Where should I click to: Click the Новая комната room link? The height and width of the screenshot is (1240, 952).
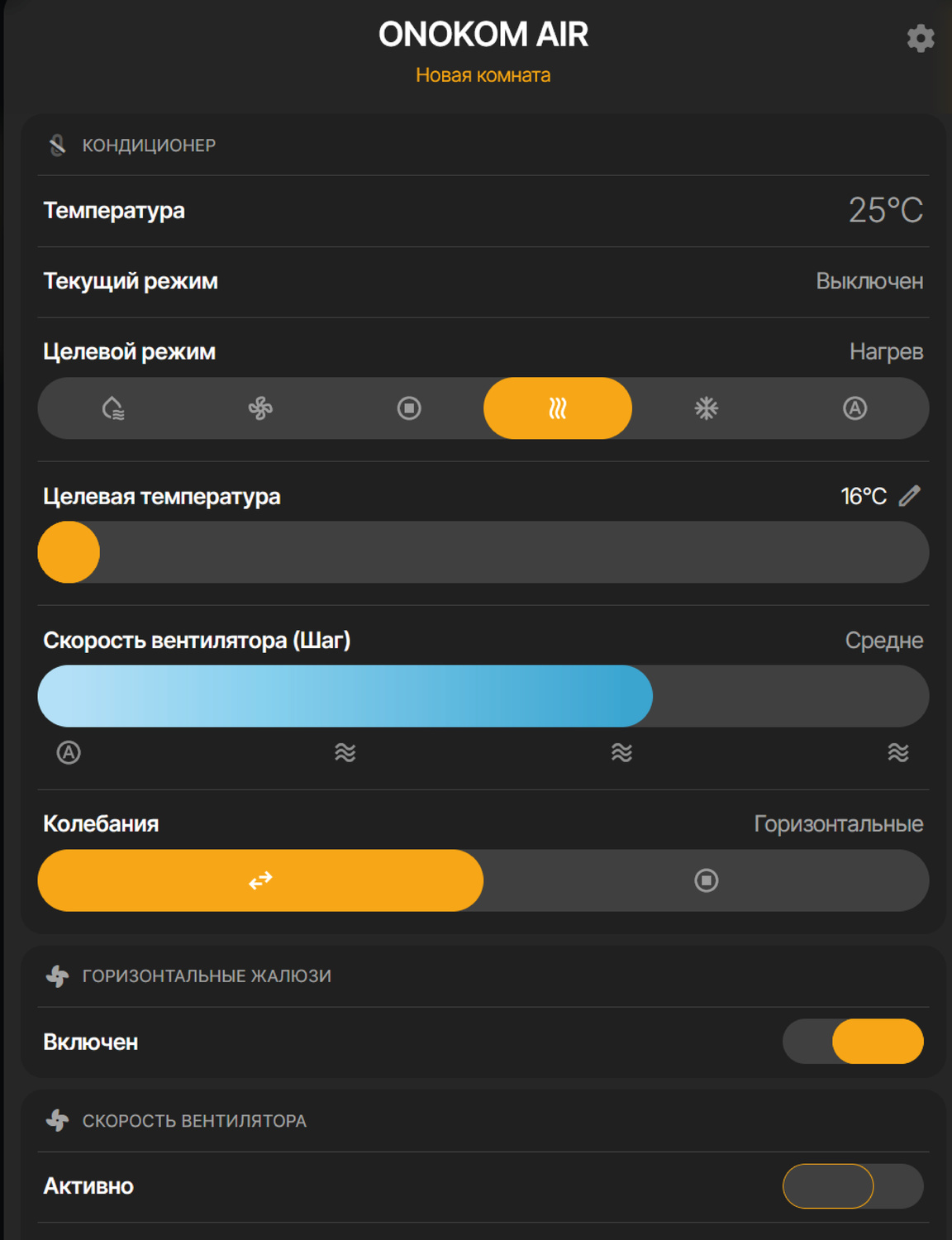click(x=483, y=75)
